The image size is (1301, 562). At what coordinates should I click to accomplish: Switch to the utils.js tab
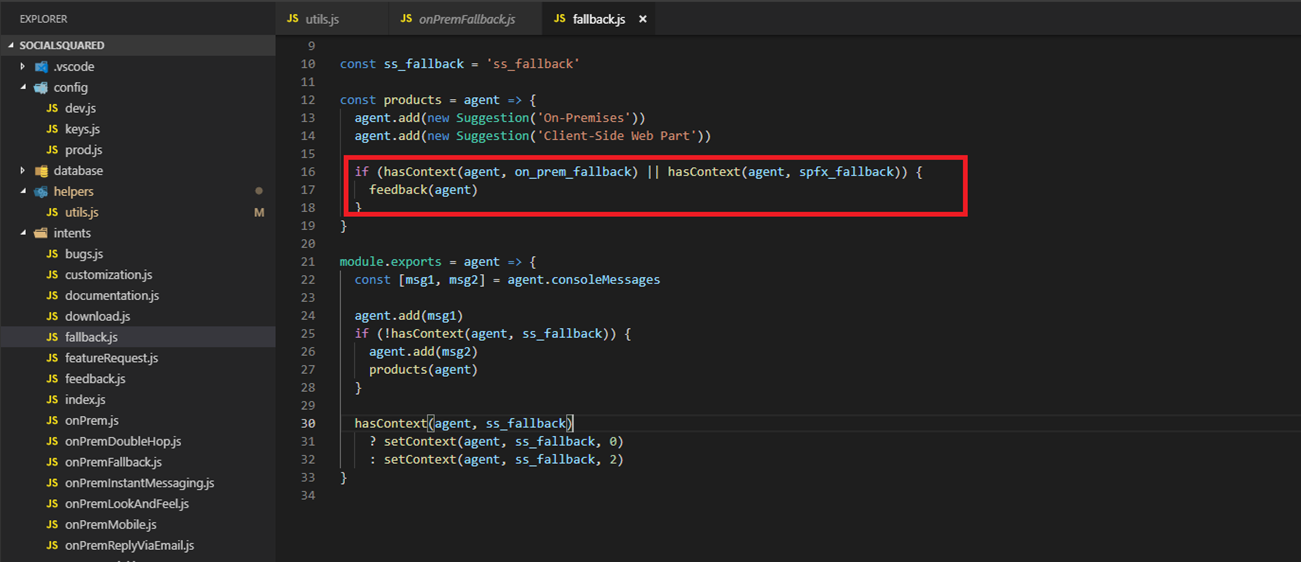click(x=322, y=19)
